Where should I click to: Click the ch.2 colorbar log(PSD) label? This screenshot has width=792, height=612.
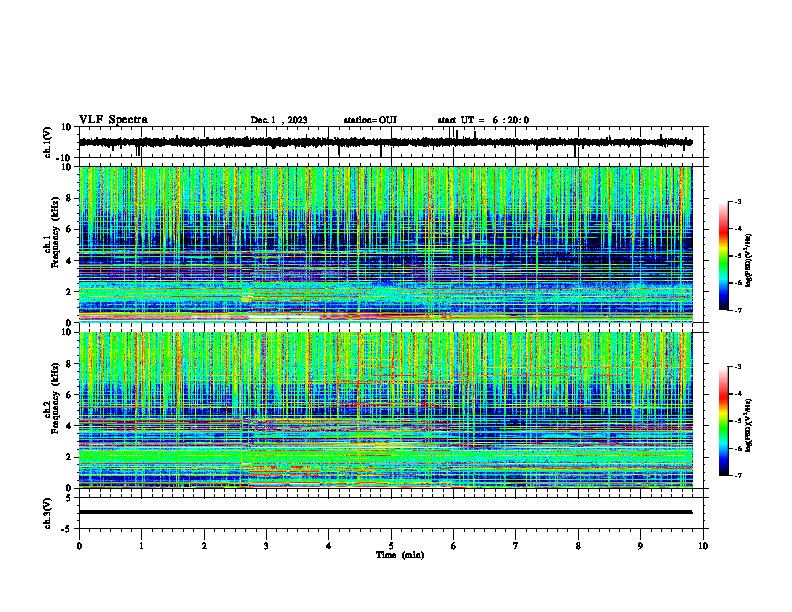(x=749, y=425)
